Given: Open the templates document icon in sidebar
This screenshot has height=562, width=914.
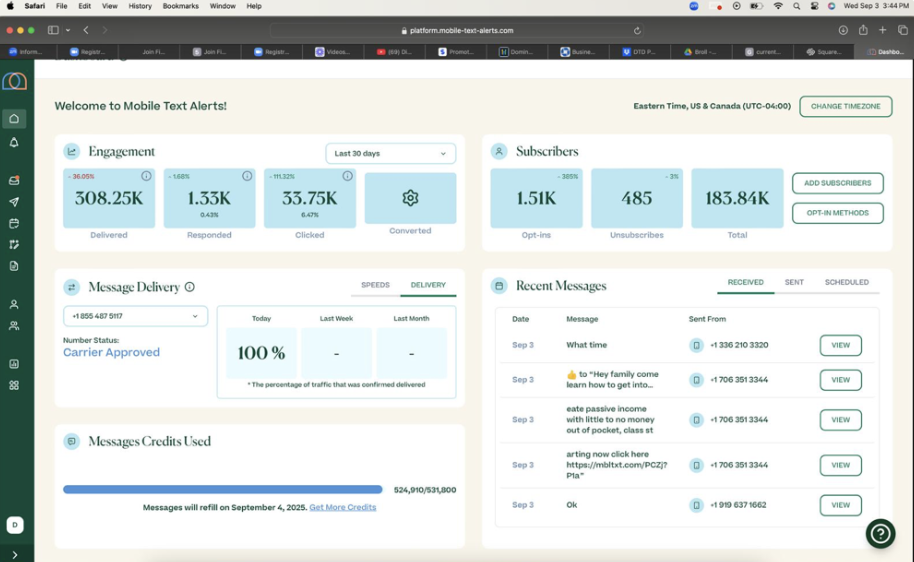Looking at the screenshot, I should point(14,266).
